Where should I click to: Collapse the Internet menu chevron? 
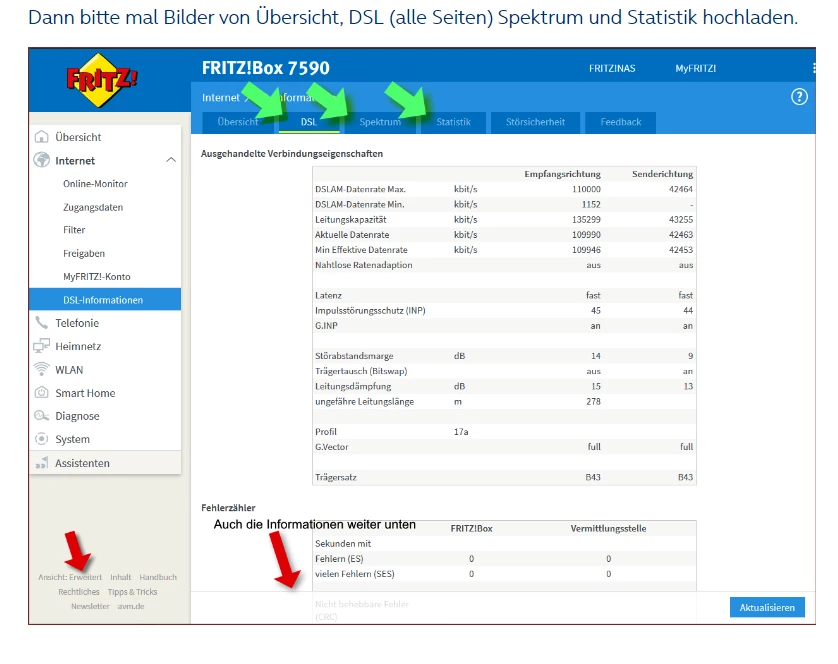pyautogui.click(x=171, y=160)
